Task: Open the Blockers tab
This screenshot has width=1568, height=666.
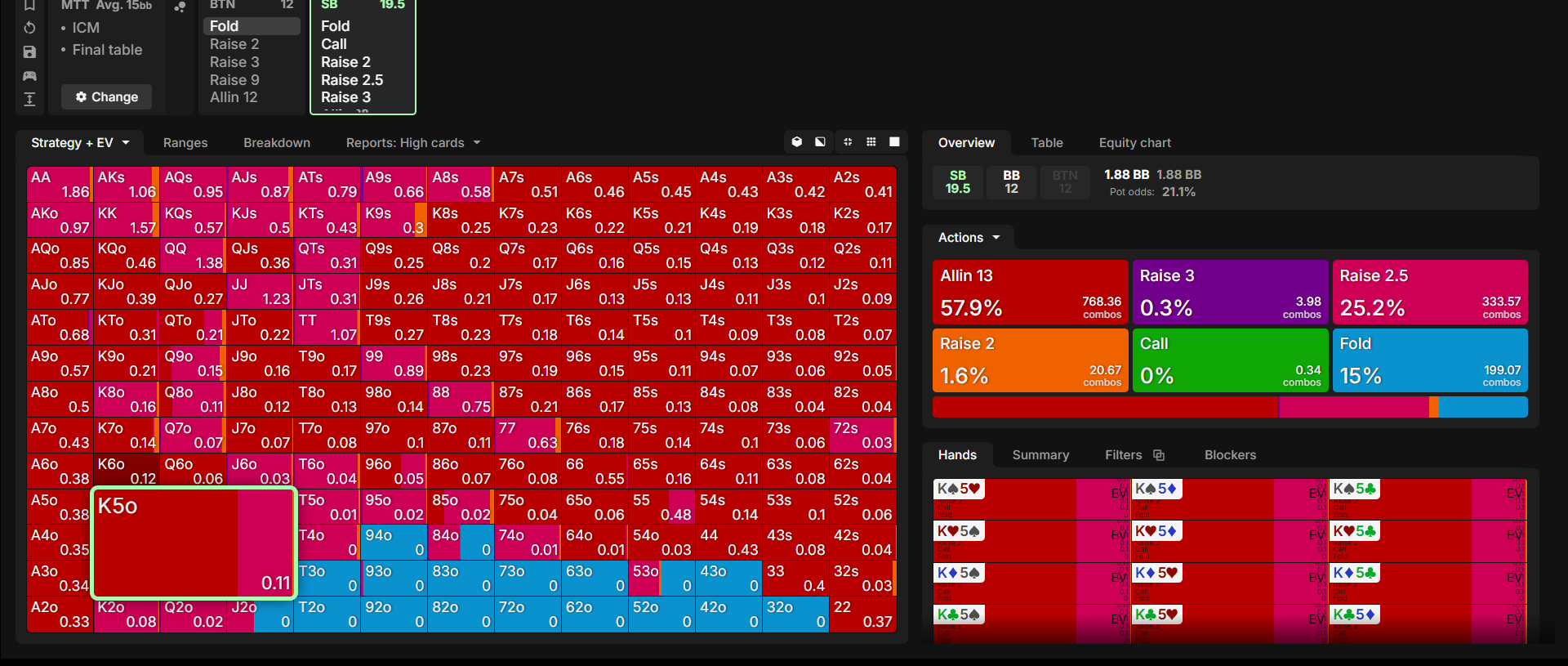Action: pos(1230,455)
